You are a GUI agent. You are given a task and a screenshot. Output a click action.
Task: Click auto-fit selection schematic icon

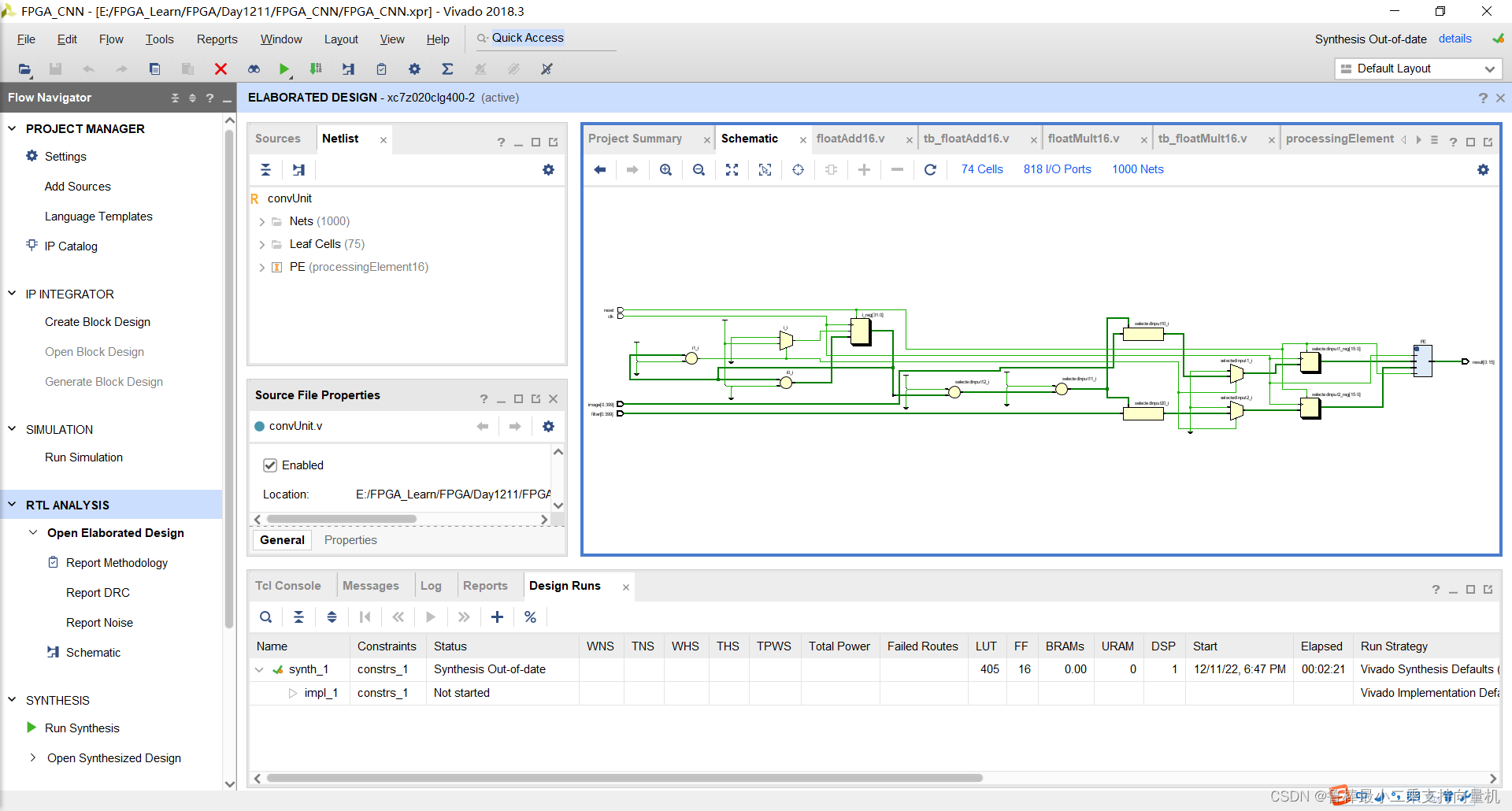[x=798, y=169]
